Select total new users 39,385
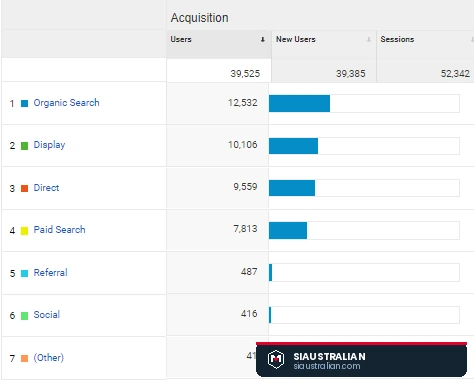Viewport: 474px width, 384px height. [x=351, y=73]
